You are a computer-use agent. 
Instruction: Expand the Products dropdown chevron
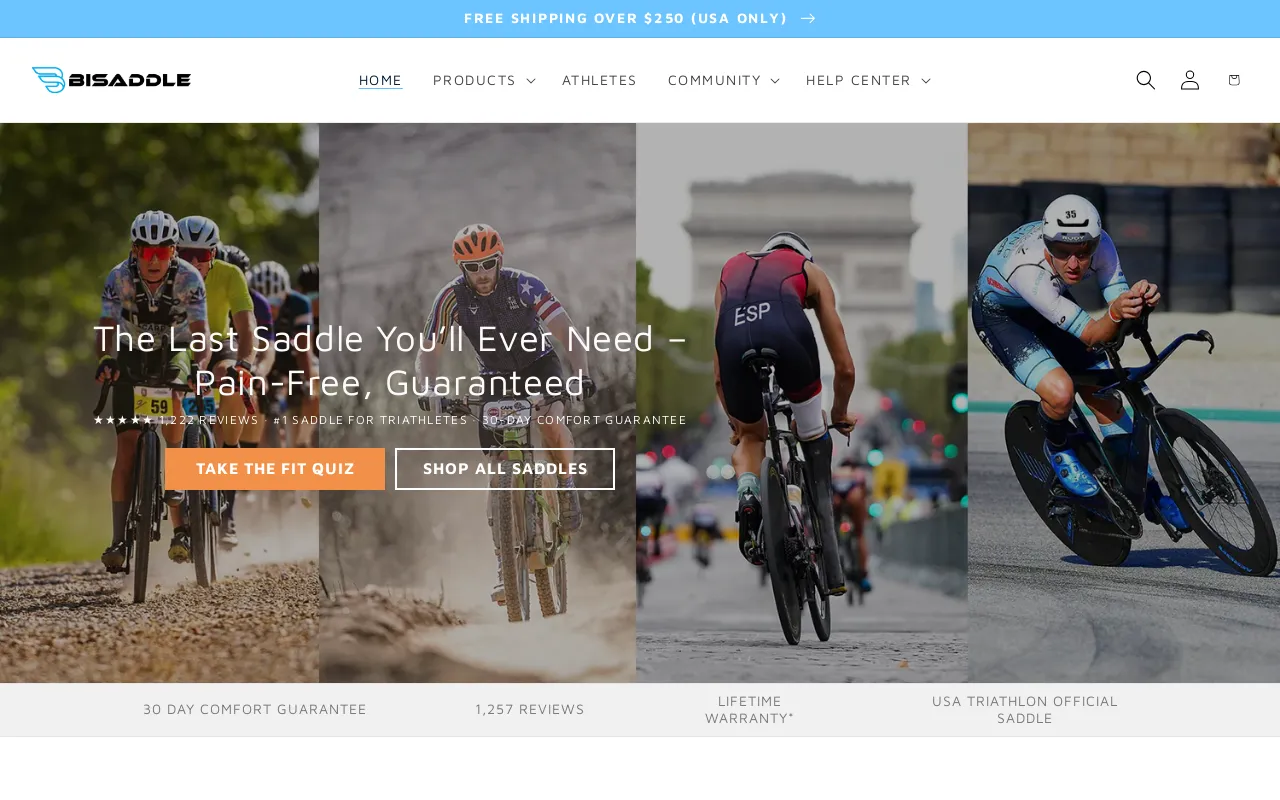click(x=531, y=80)
